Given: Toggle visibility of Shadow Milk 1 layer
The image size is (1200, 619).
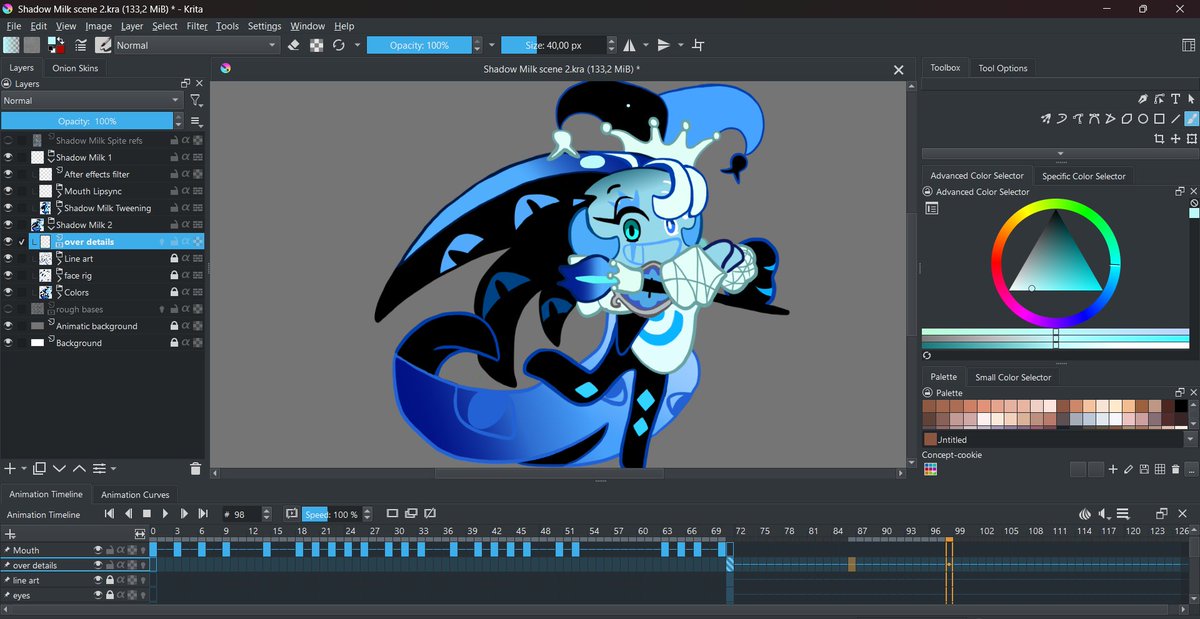Looking at the screenshot, I should coord(8,158).
